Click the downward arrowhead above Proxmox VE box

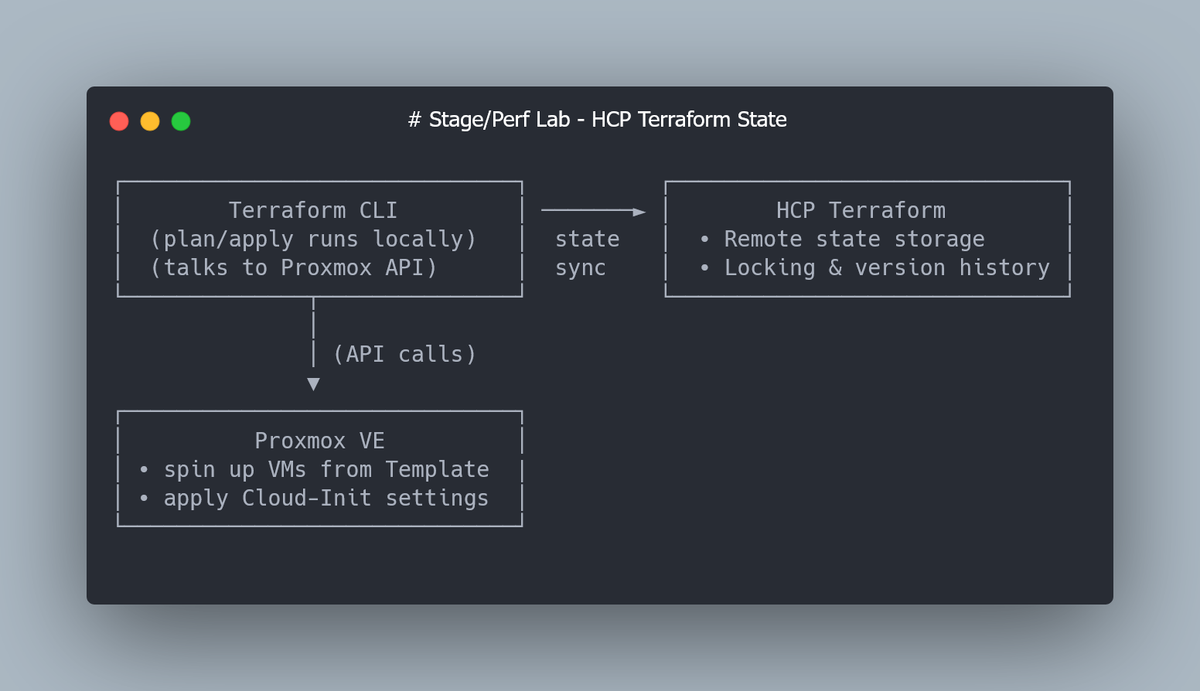[313, 384]
